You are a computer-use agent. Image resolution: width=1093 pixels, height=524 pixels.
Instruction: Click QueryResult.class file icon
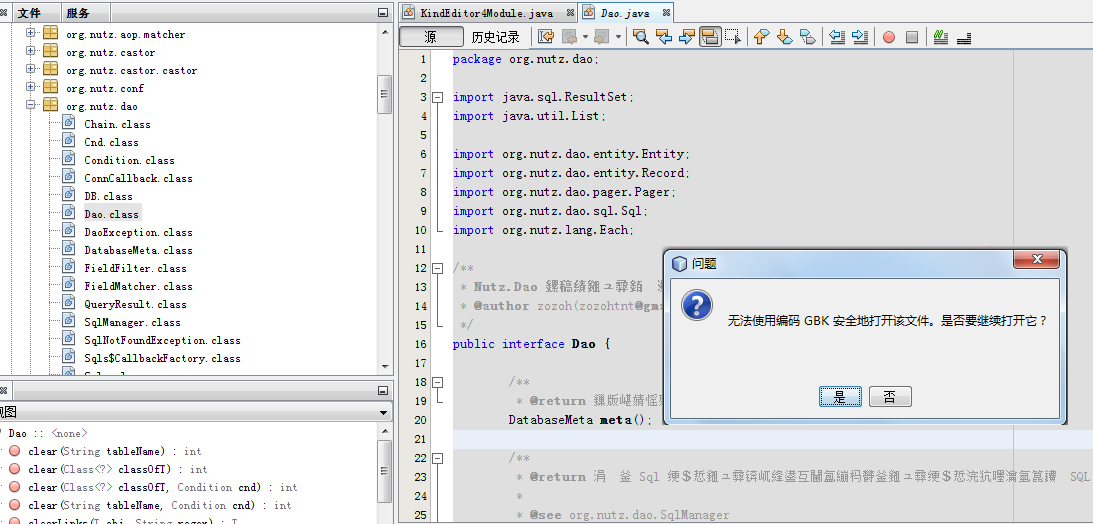(x=68, y=302)
